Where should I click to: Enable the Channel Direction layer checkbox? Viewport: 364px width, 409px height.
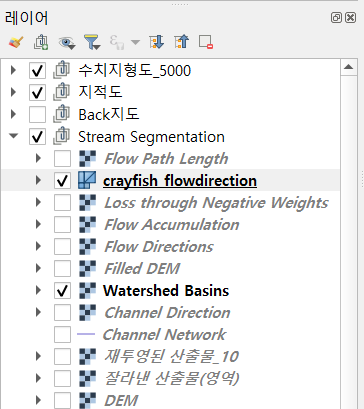(62, 312)
